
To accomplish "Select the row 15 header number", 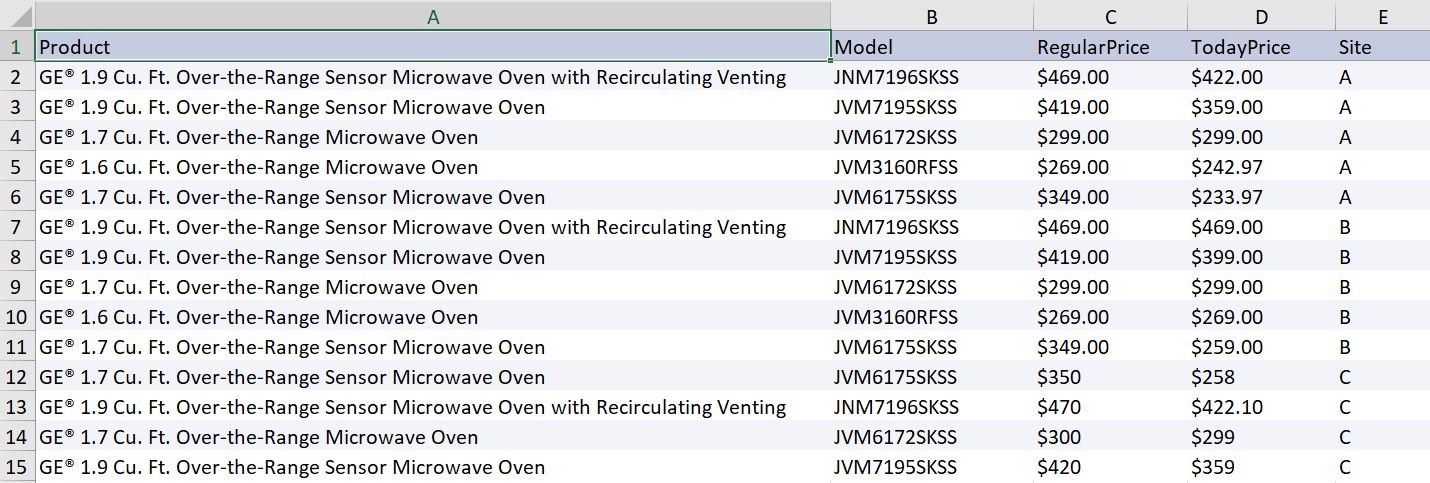I will coord(16,467).
